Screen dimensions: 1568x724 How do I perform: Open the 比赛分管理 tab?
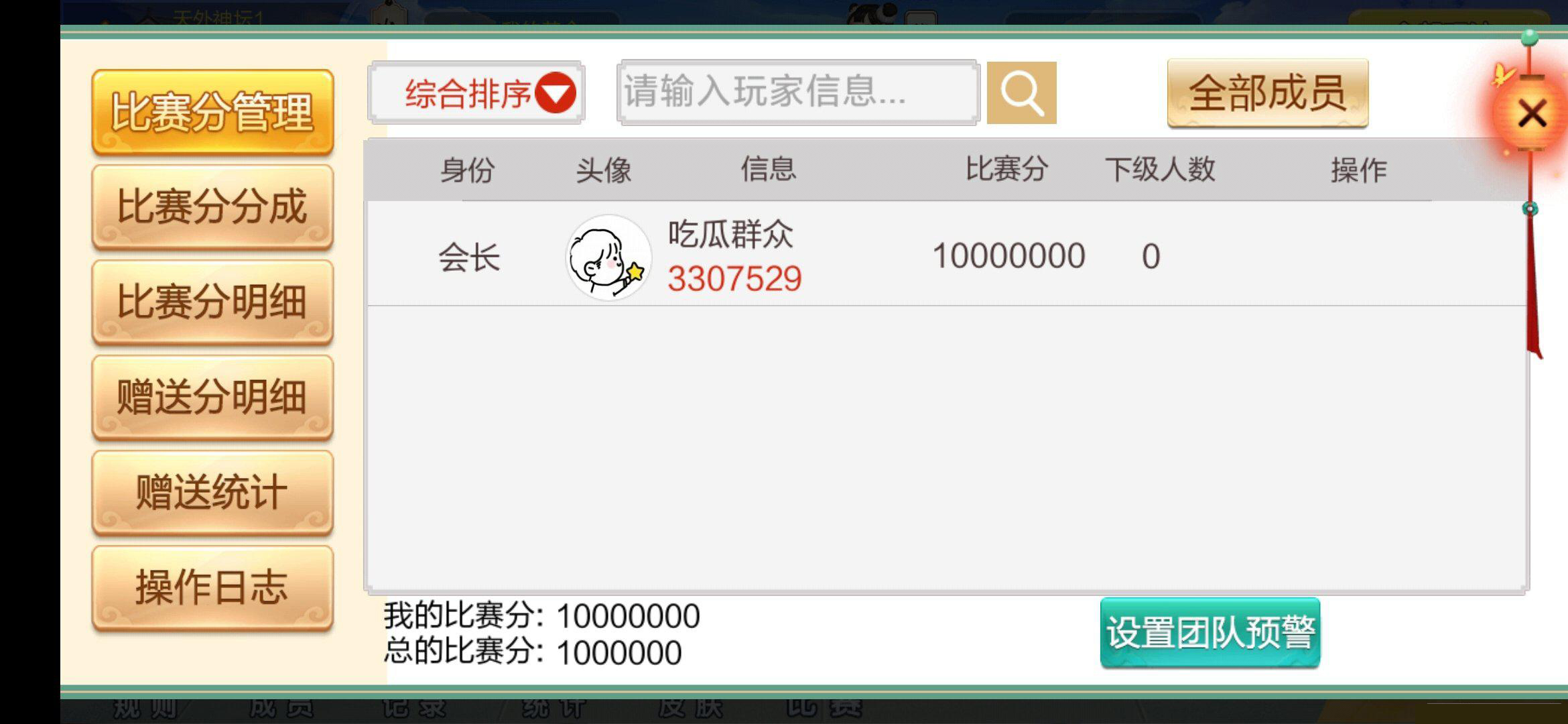coord(212,113)
